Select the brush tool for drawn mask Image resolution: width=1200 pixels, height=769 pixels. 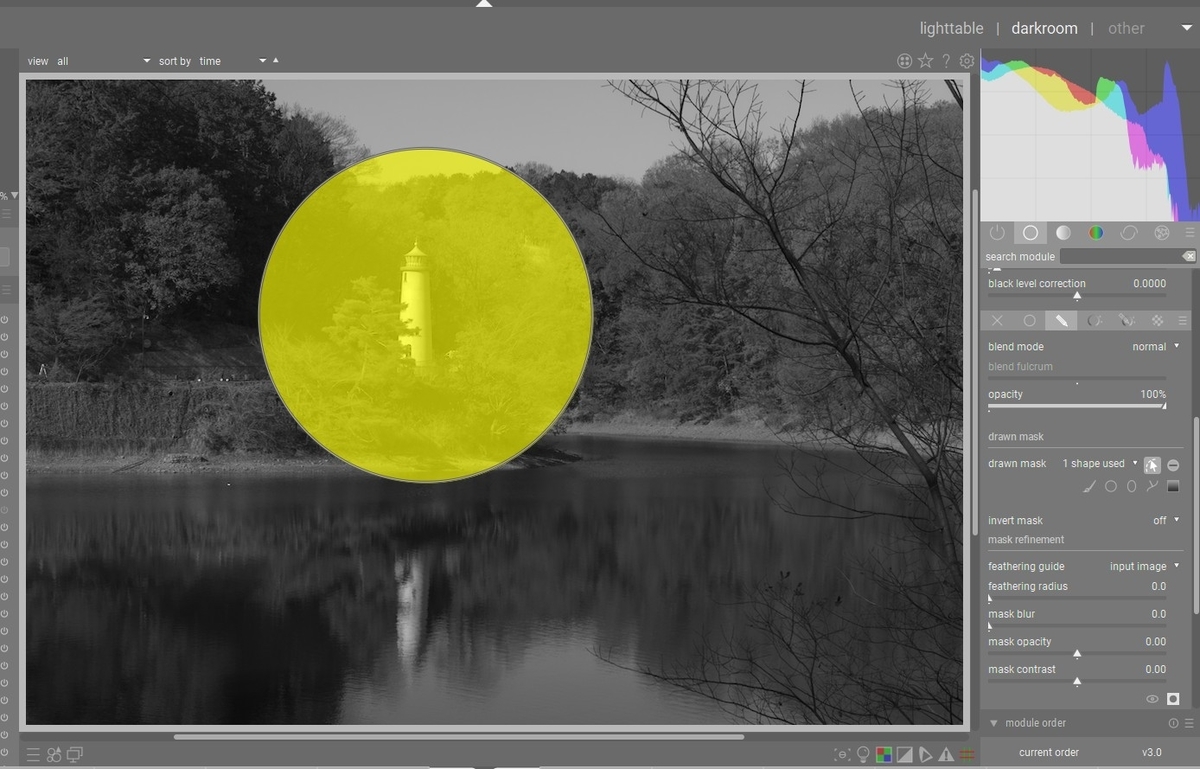pos(1089,486)
